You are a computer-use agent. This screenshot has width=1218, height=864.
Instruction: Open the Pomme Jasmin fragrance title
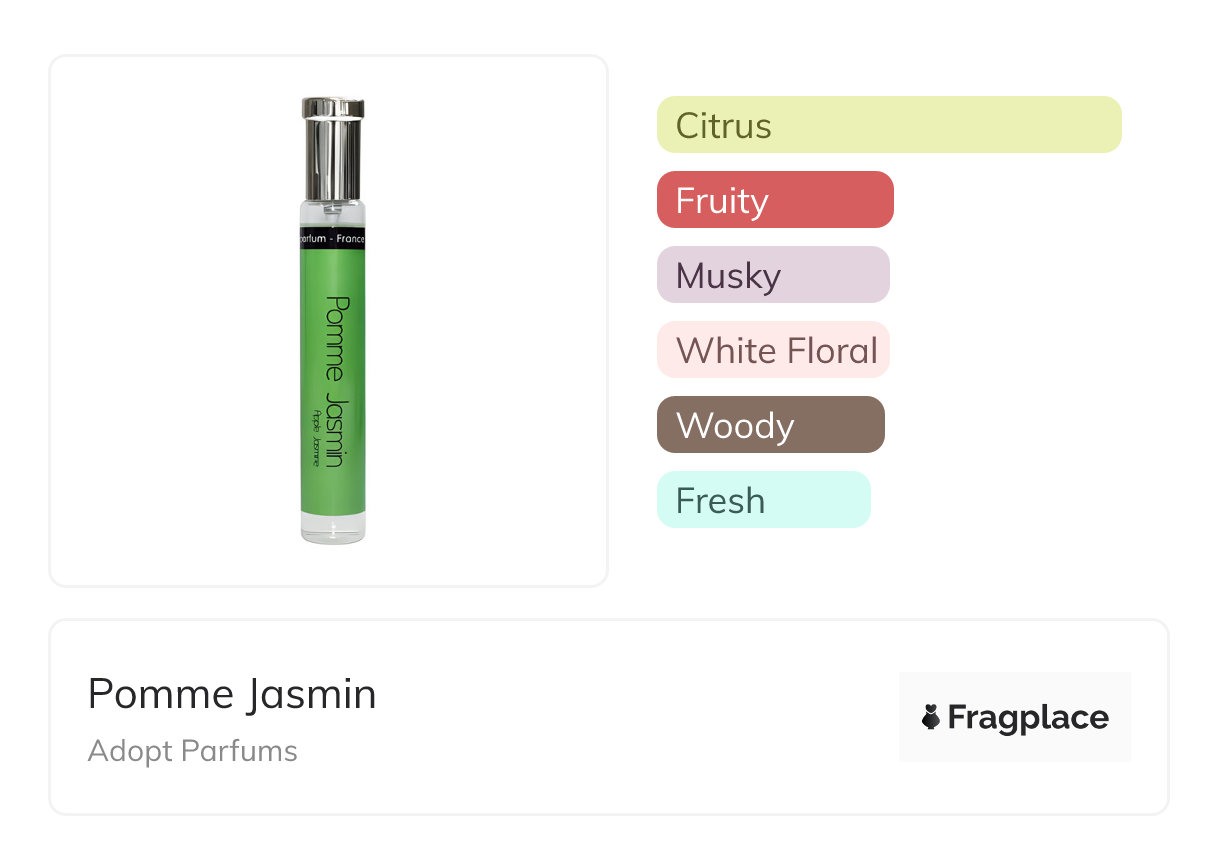click(x=232, y=694)
